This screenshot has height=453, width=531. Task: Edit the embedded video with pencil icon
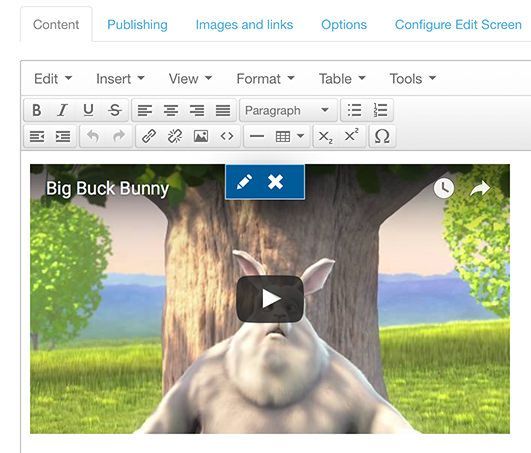[x=245, y=182]
